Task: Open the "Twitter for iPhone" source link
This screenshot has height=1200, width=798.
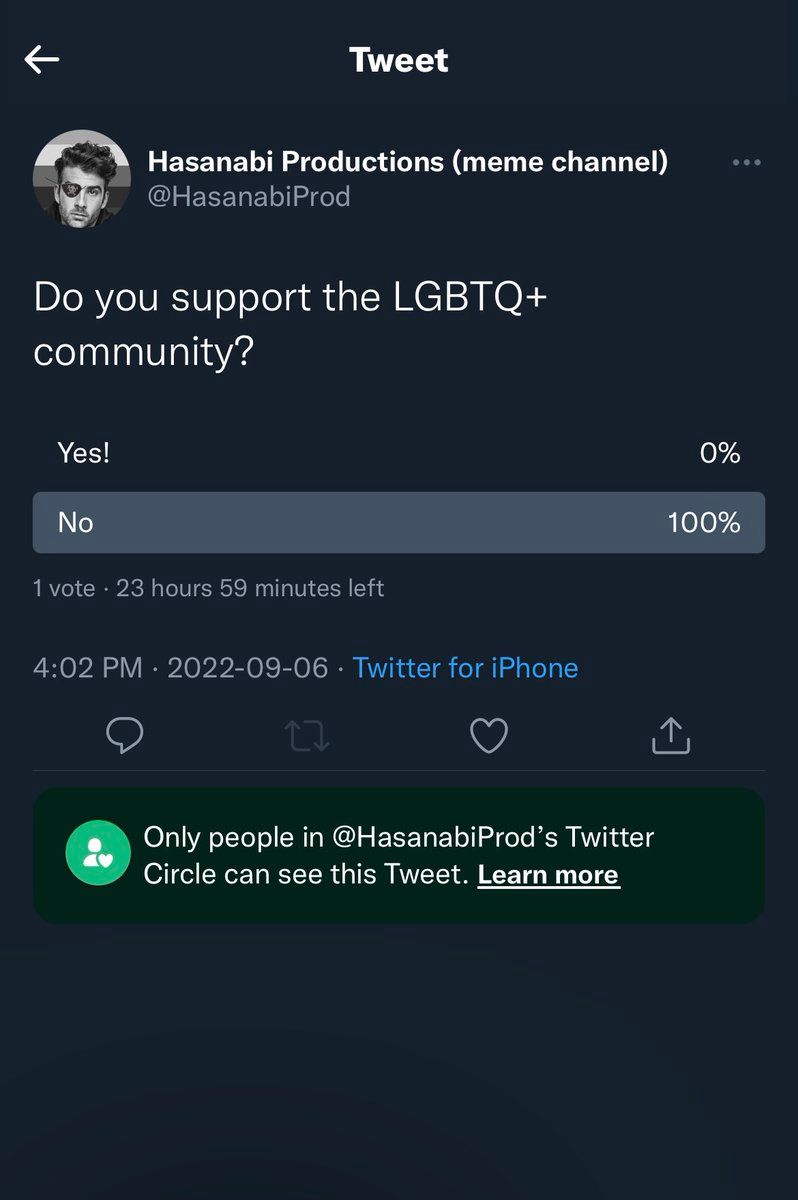Action: pyautogui.click(x=465, y=668)
